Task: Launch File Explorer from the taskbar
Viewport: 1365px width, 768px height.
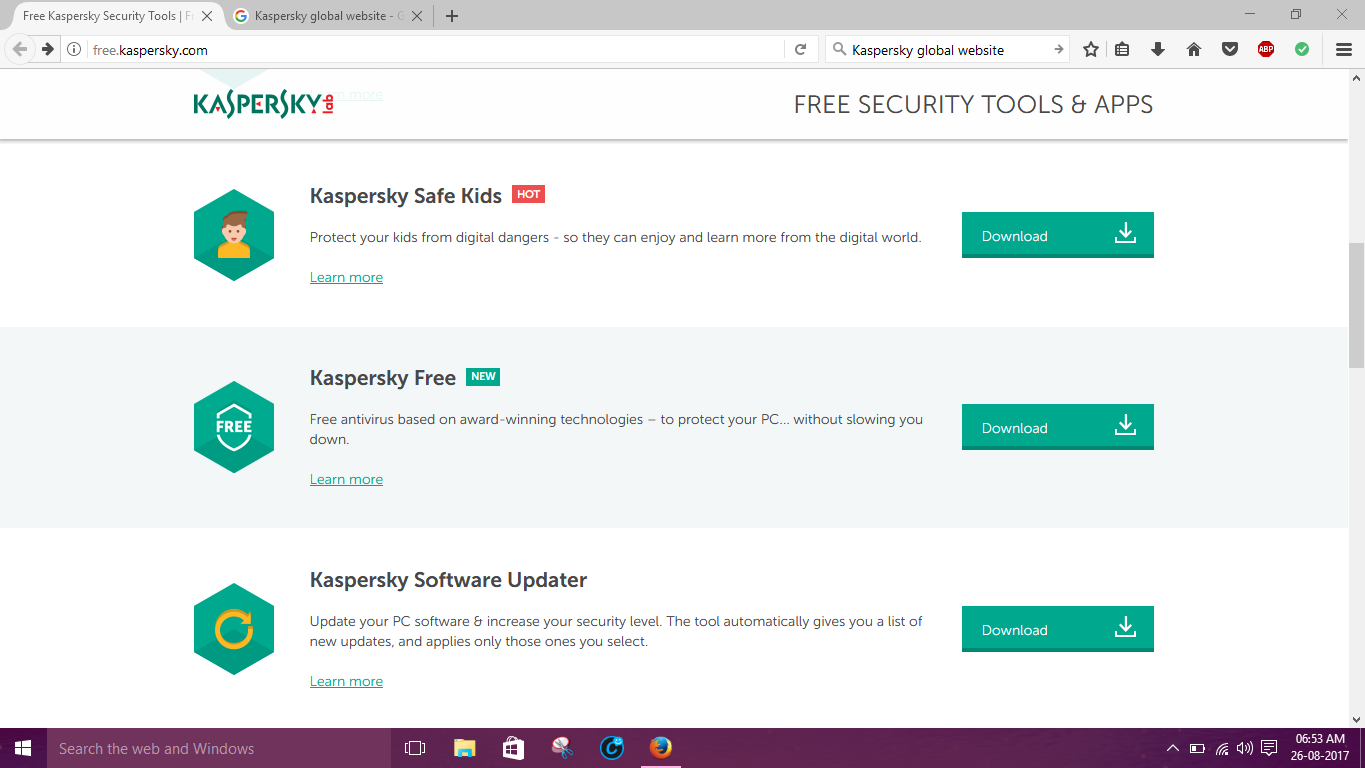Action: (x=464, y=748)
